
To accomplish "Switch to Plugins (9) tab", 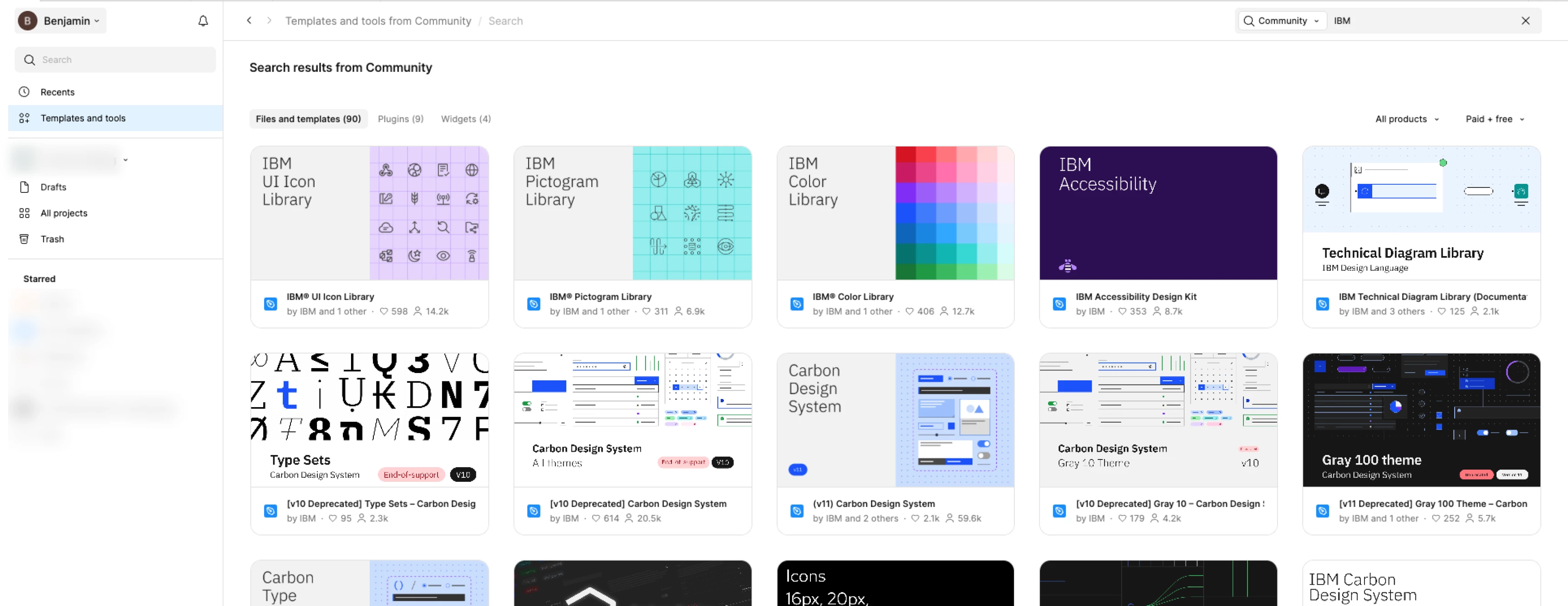I will pyautogui.click(x=401, y=119).
